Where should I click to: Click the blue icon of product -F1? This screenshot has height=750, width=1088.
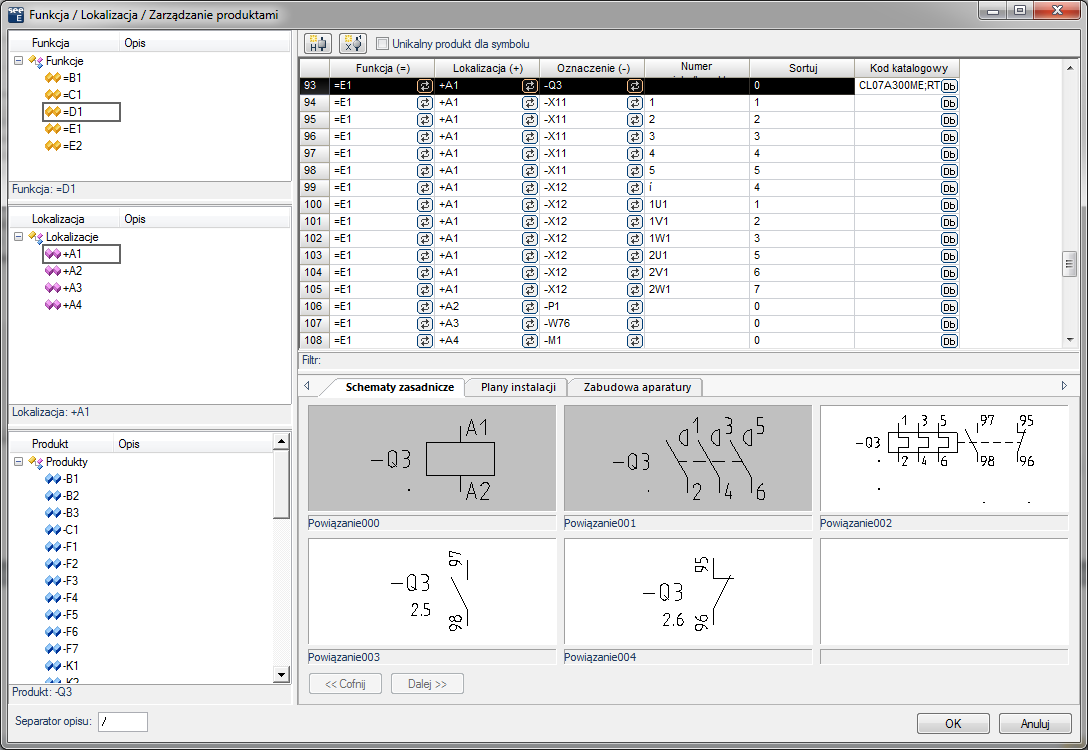(53, 547)
